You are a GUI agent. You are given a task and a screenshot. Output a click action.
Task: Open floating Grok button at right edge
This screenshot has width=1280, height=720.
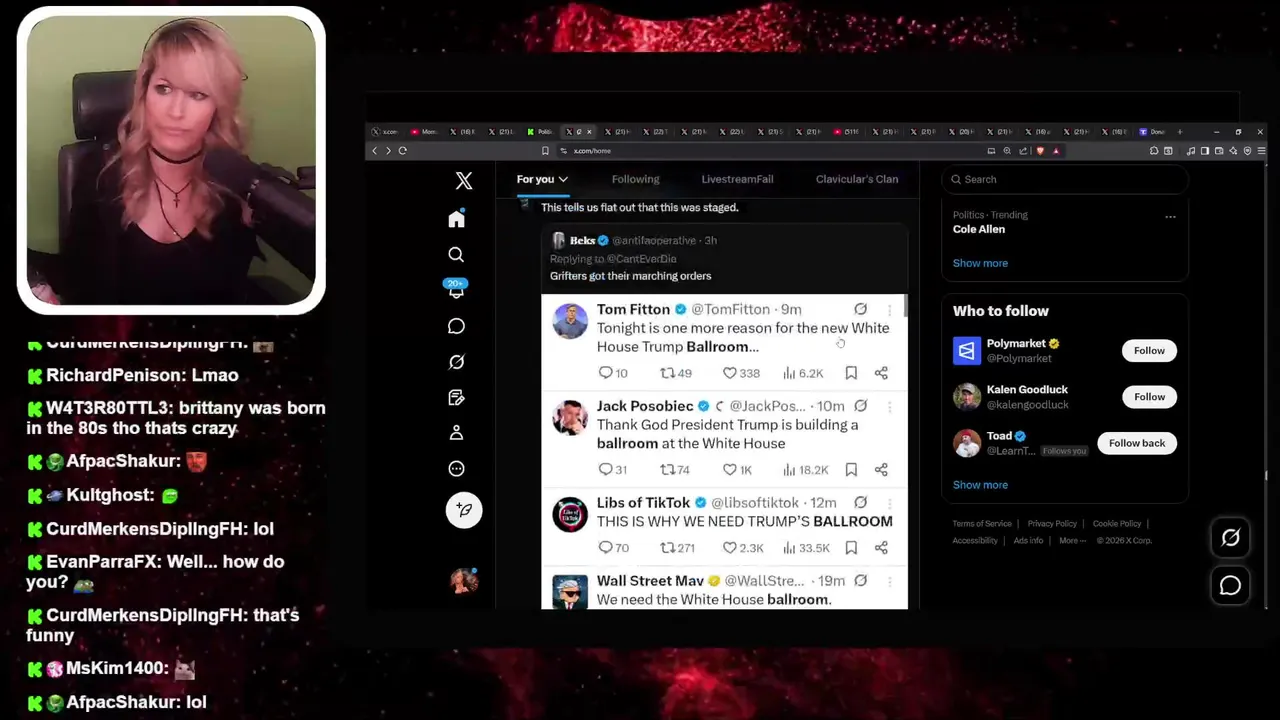click(x=1230, y=538)
